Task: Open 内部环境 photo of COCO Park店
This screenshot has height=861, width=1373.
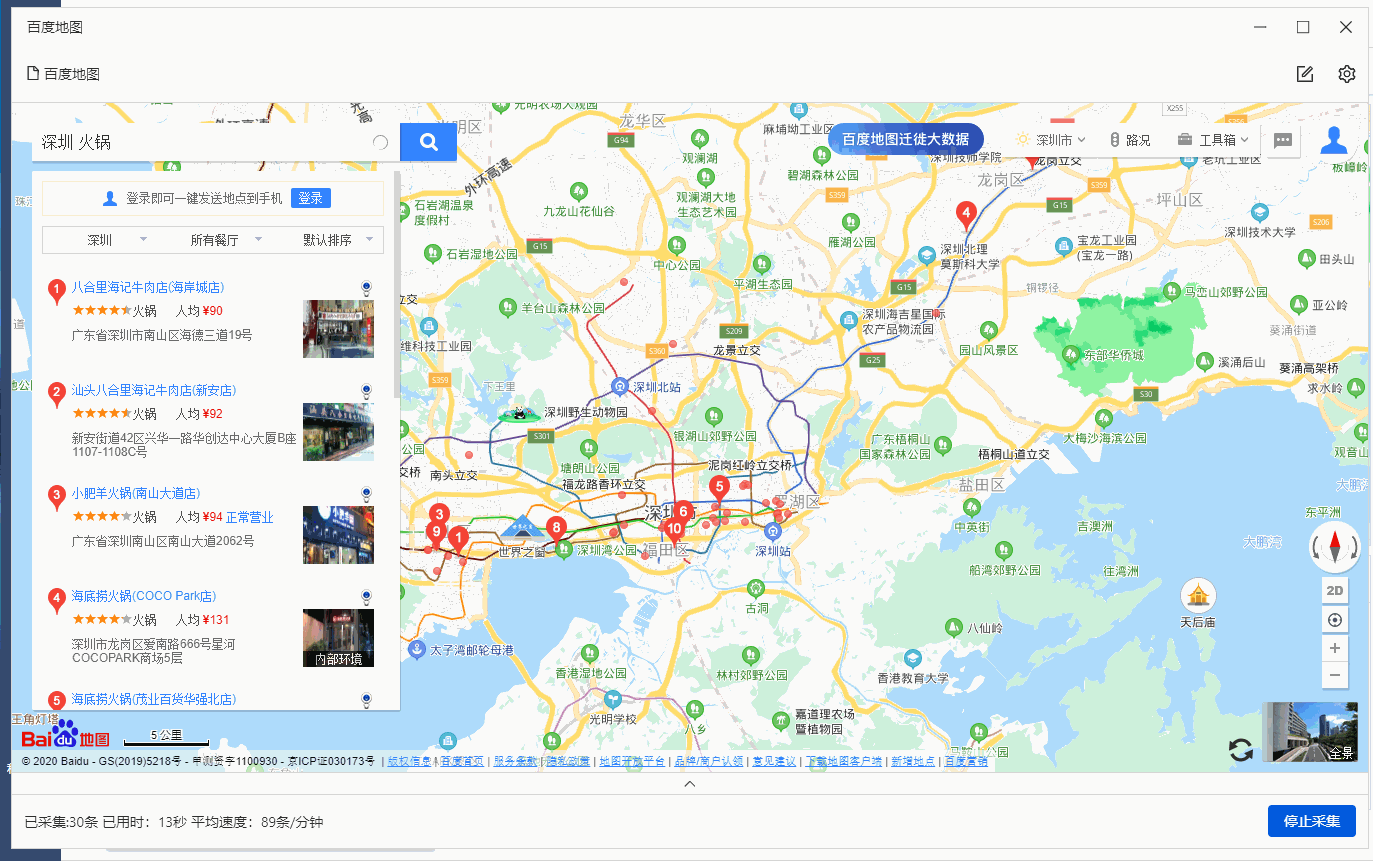Action: pos(338,638)
